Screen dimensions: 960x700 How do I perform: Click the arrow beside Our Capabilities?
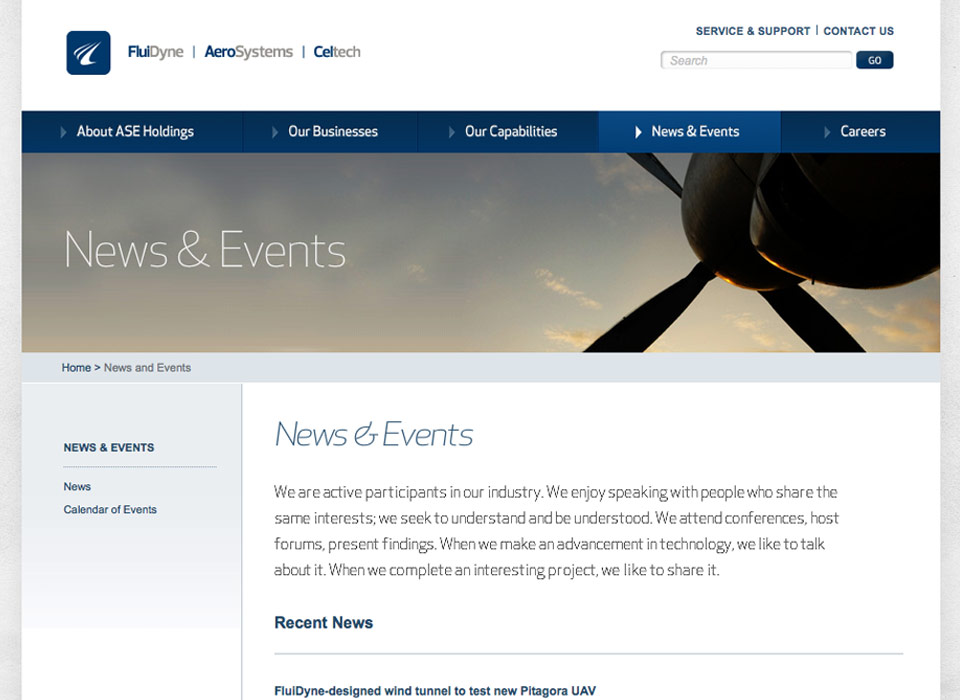coord(452,132)
